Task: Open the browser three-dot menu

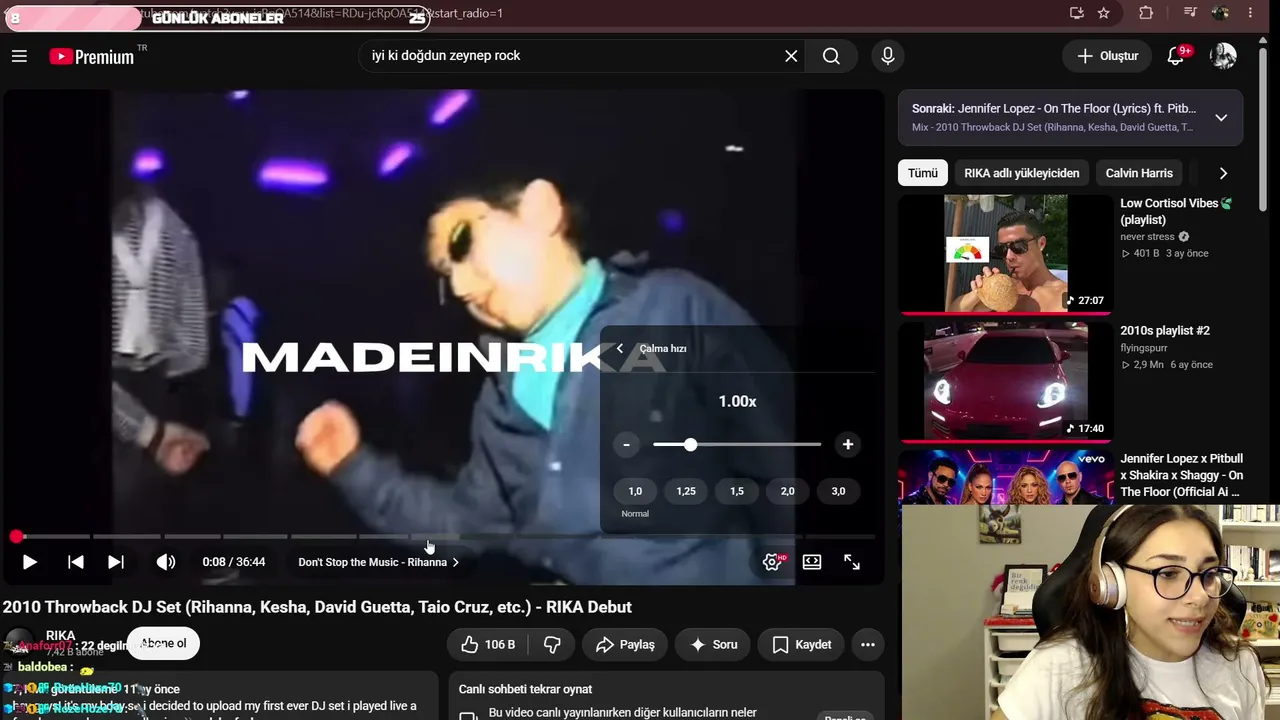Action: [1251, 13]
